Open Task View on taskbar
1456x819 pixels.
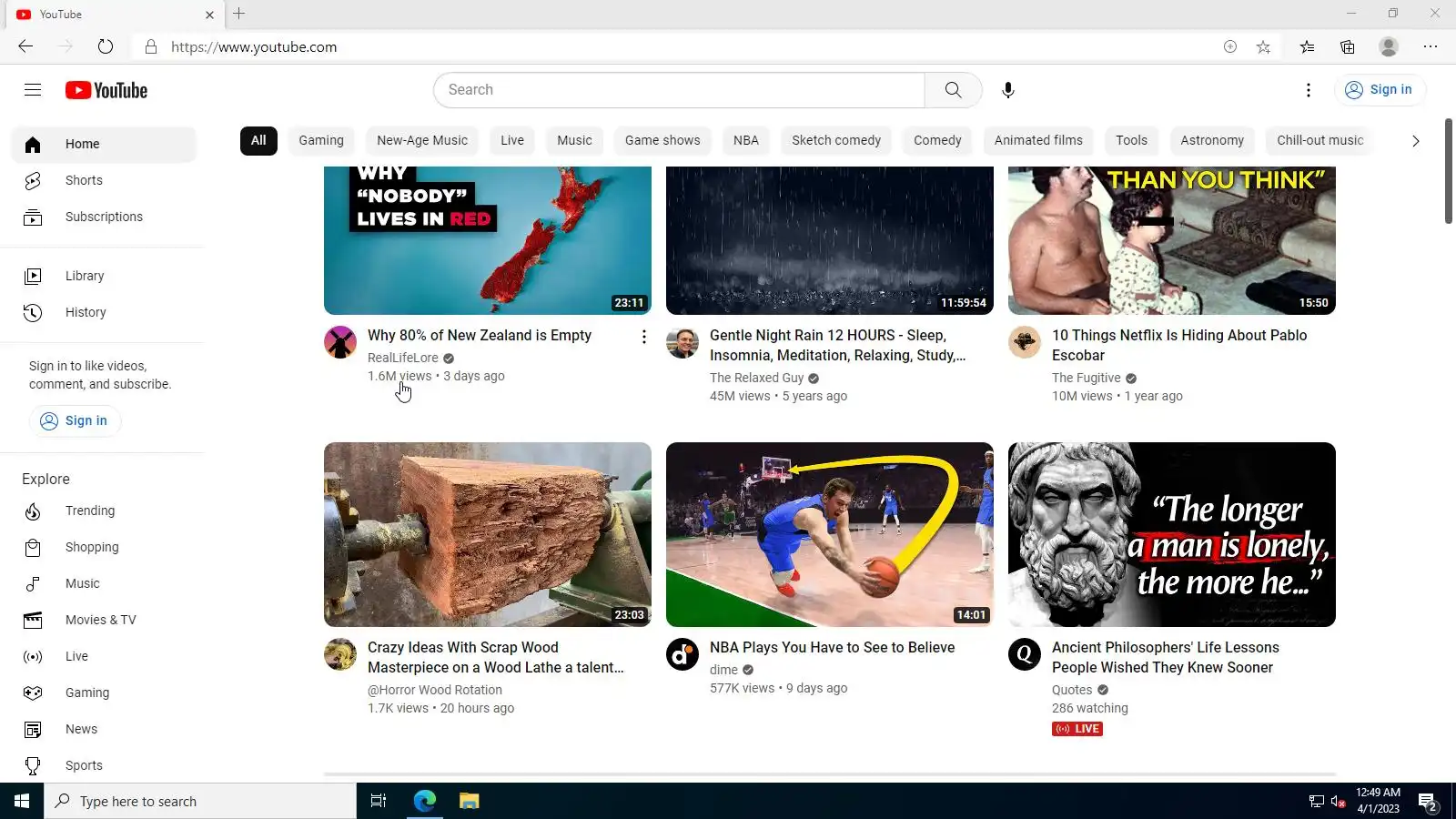tap(379, 801)
